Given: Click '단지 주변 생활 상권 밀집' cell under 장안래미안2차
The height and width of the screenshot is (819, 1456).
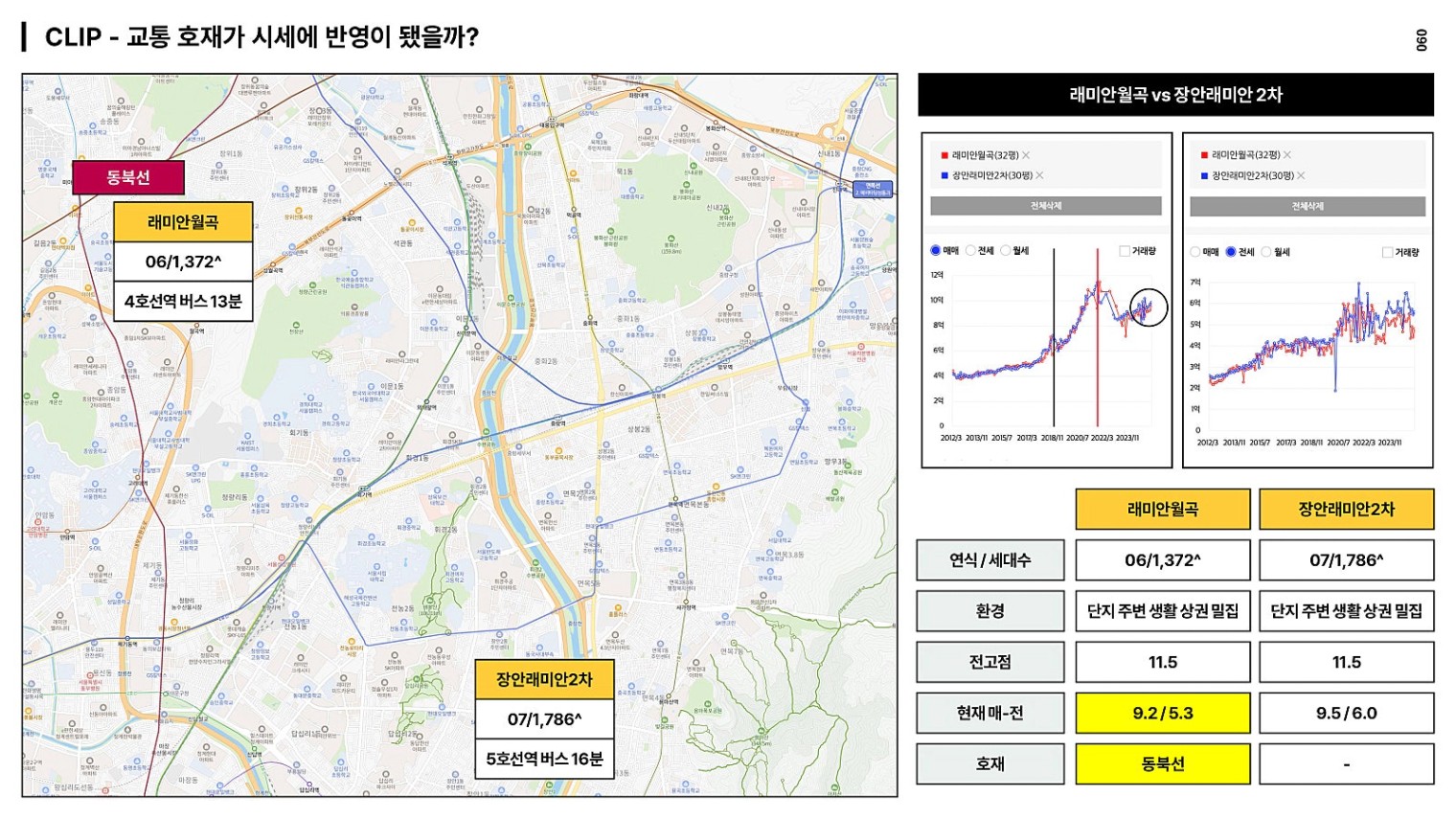Looking at the screenshot, I should click(x=1347, y=611).
